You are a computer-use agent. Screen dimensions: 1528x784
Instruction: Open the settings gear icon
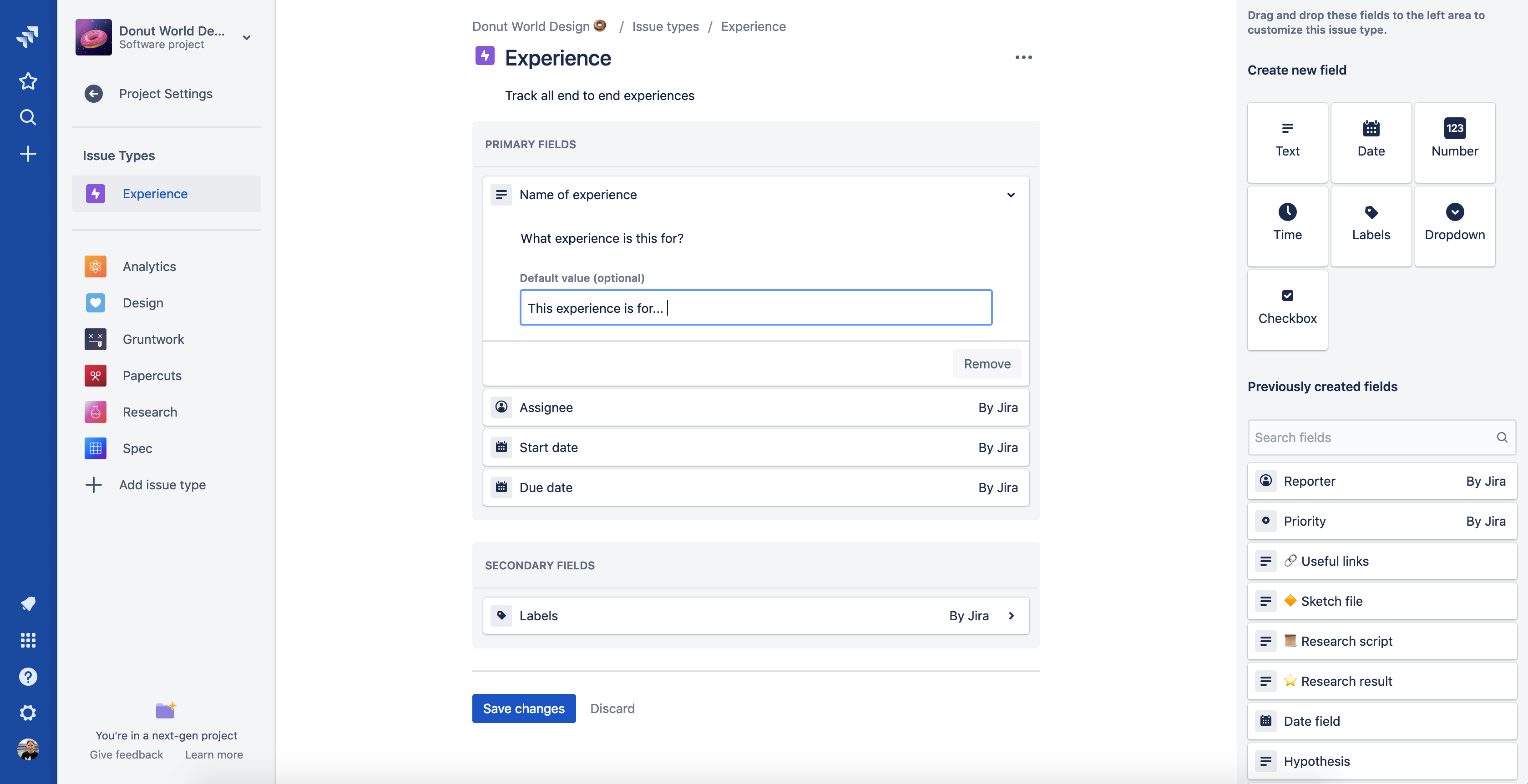pyautogui.click(x=28, y=712)
